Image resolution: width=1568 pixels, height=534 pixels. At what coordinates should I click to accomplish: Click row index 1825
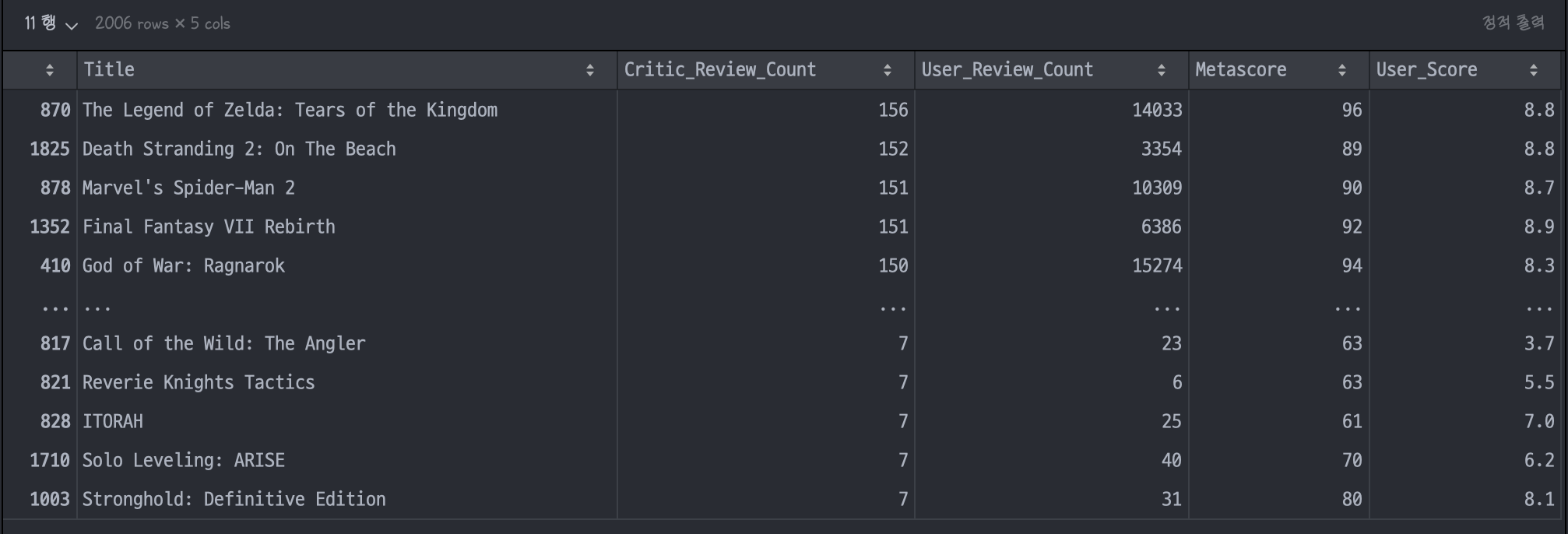click(50, 149)
